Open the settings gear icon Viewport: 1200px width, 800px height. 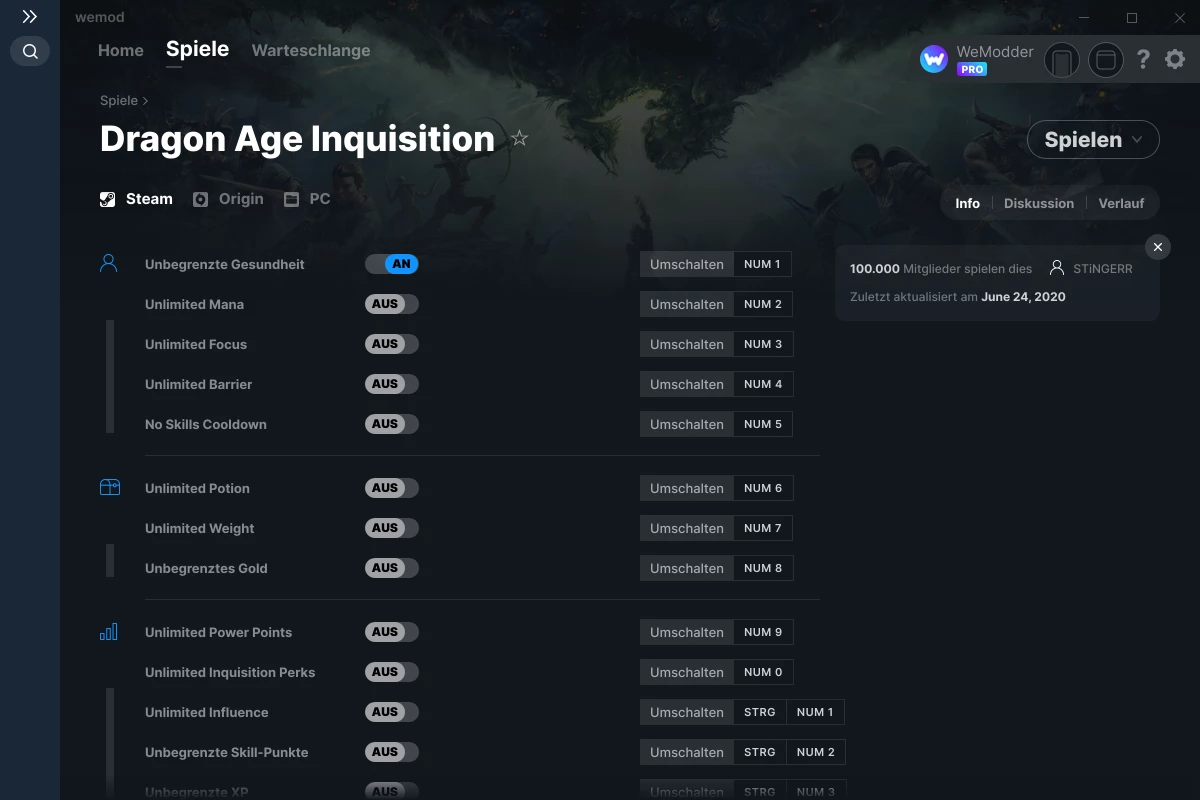[1174, 59]
